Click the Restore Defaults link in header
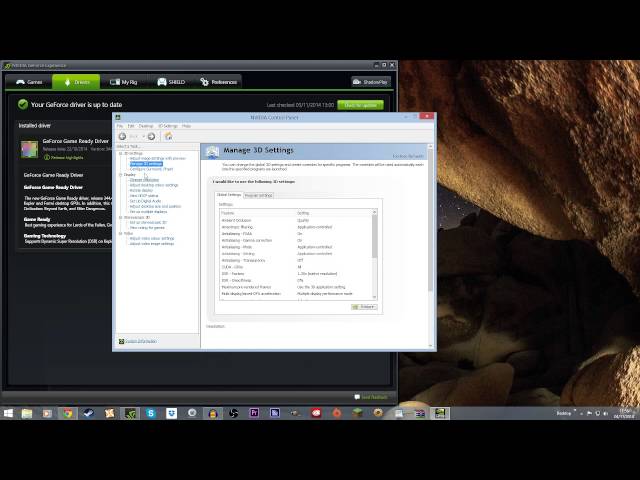 [408, 156]
